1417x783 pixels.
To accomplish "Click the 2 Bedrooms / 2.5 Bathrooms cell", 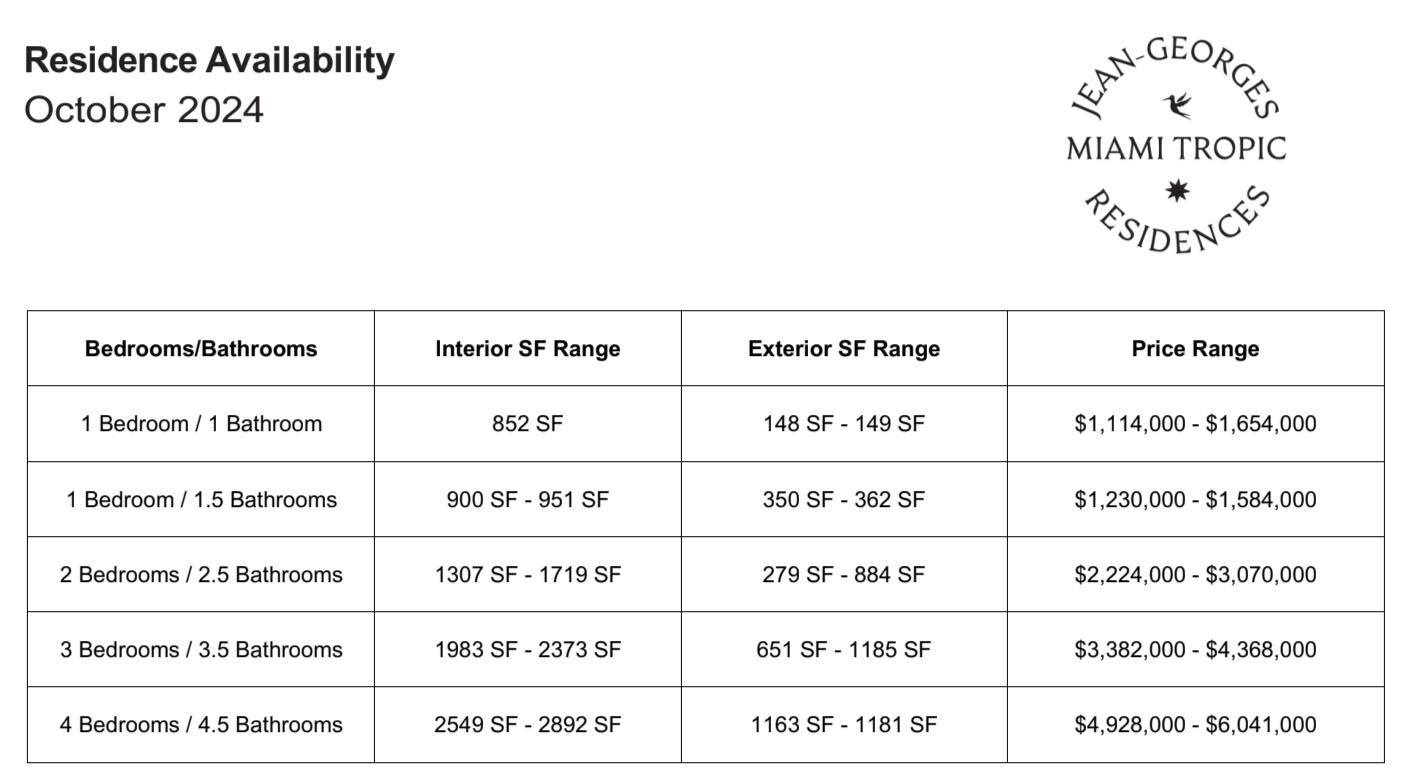I will pos(201,575).
